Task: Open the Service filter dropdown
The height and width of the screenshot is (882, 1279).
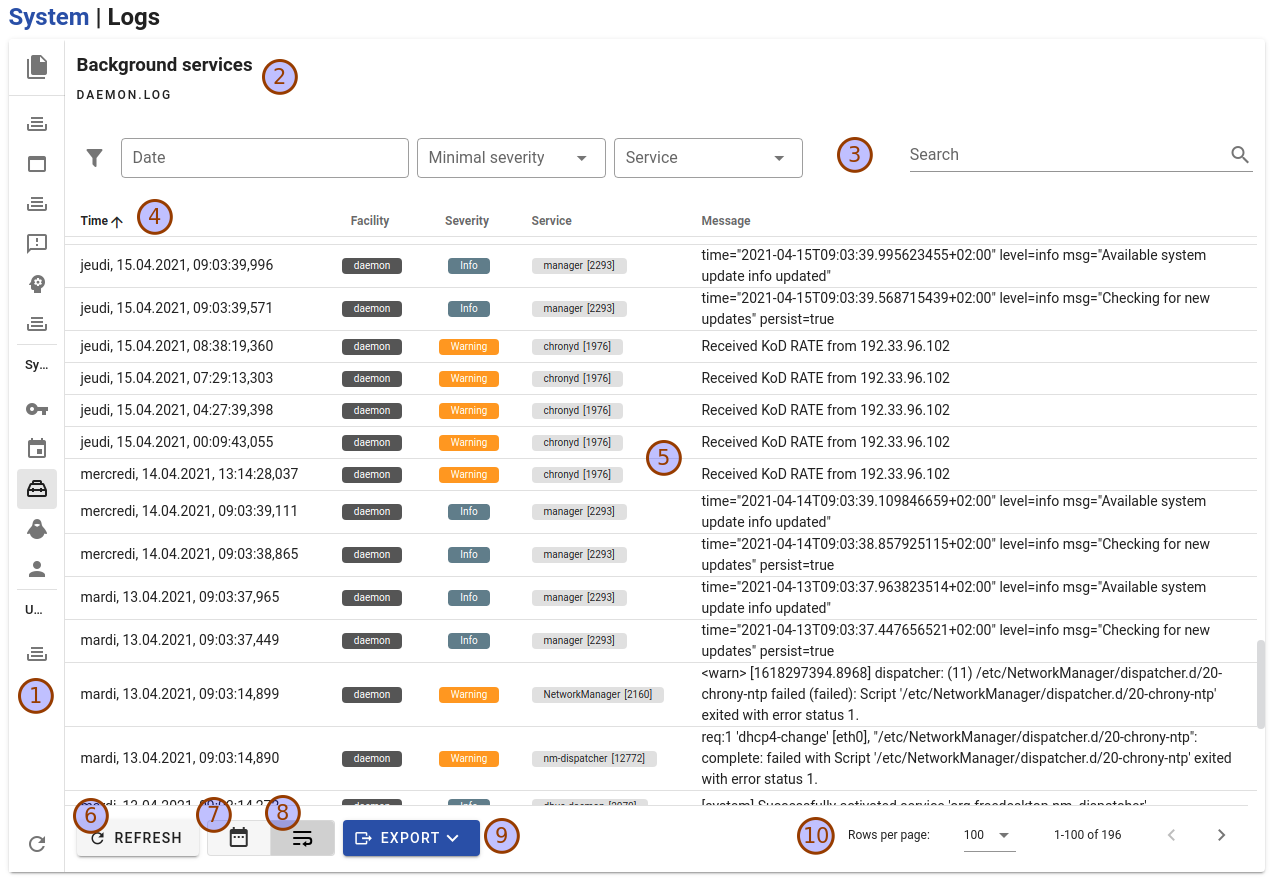Action: tap(707, 158)
